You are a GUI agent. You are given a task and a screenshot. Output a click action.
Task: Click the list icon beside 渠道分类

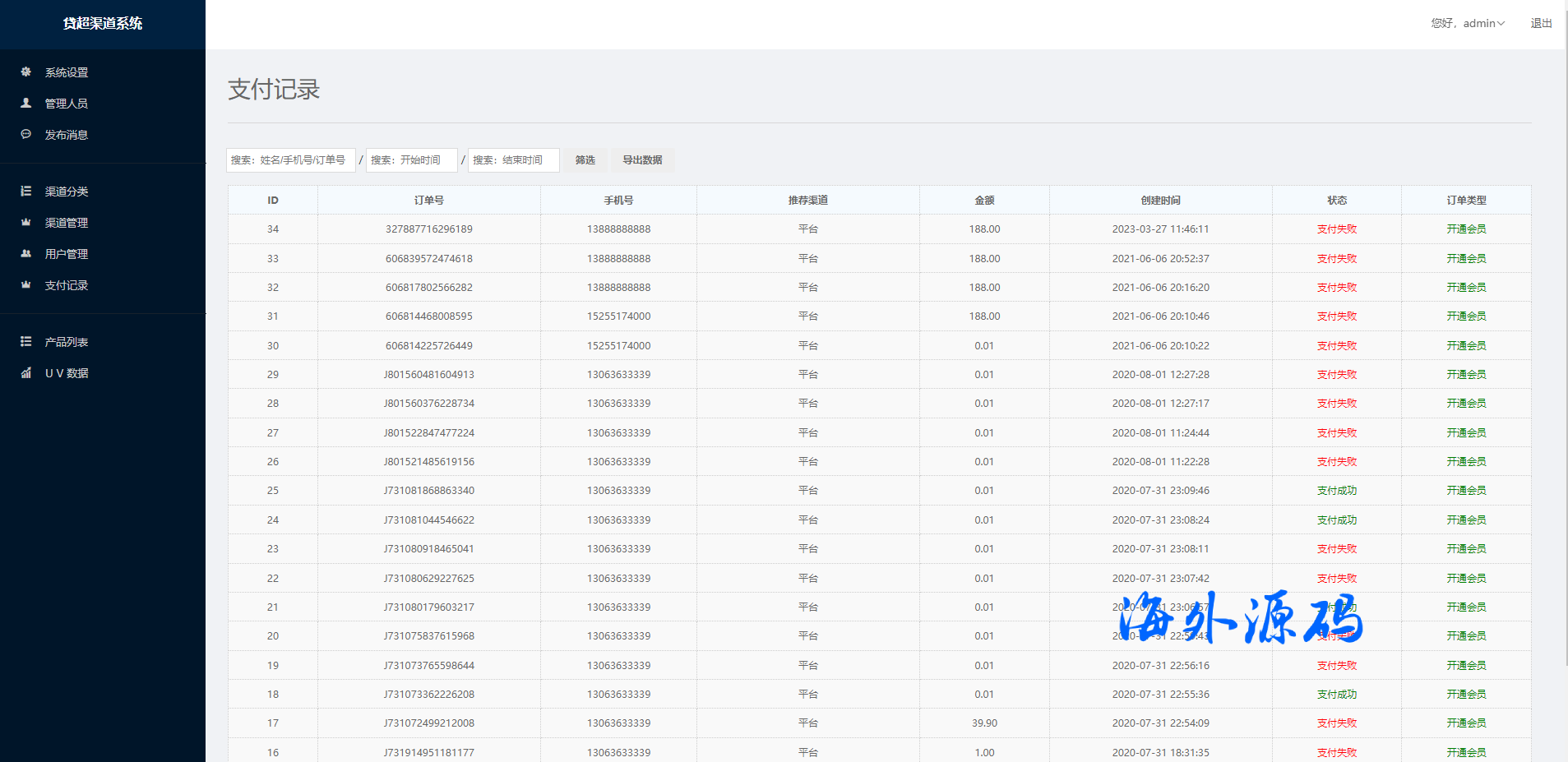point(25,192)
